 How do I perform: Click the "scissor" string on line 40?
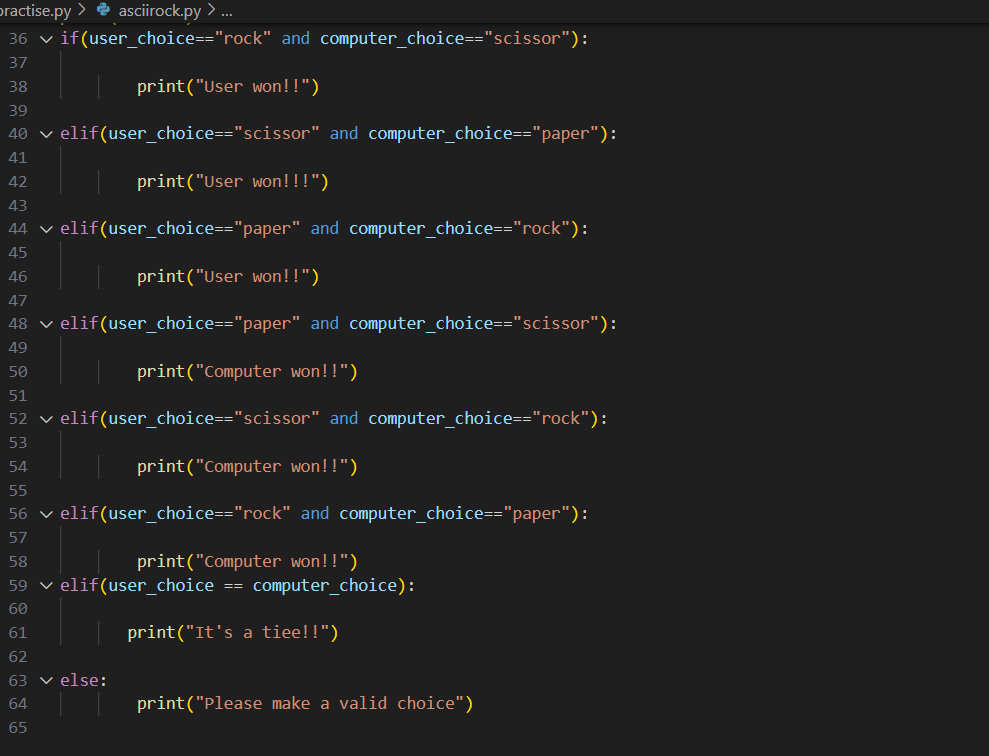[276, 134]
